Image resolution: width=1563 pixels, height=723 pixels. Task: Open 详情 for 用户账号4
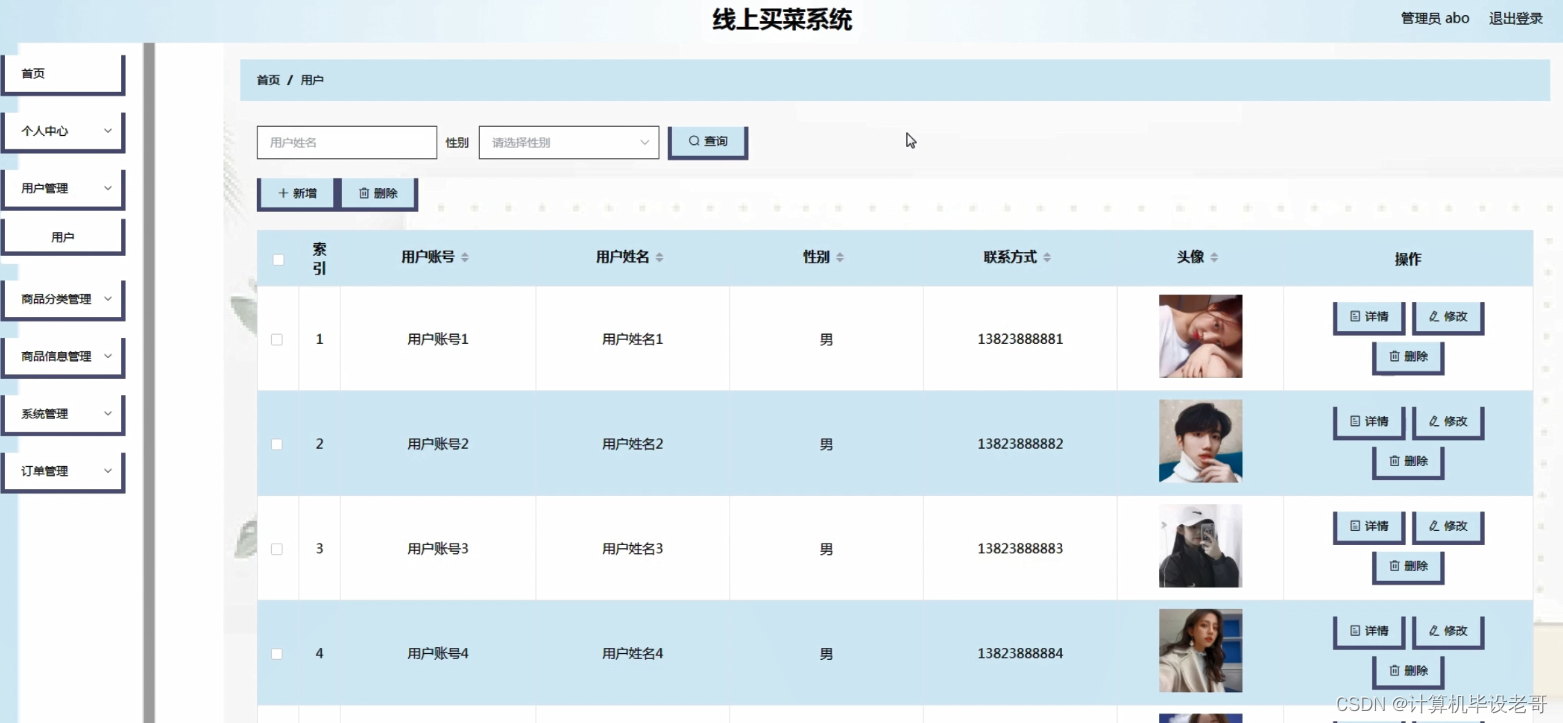(x=1369, y=632)
